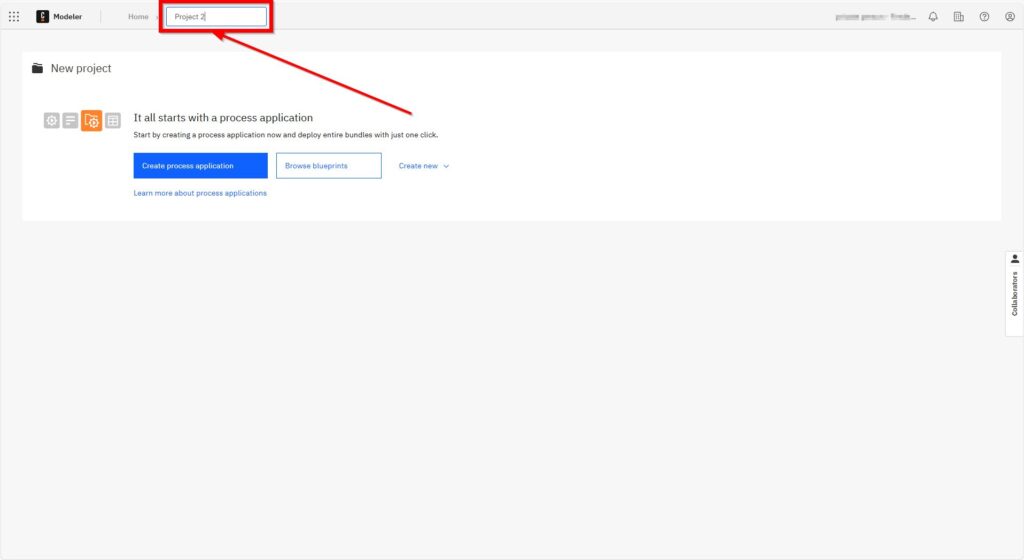Click the chevron next to Create new
Screen dimensions: 1024x560
coord(446,166)
